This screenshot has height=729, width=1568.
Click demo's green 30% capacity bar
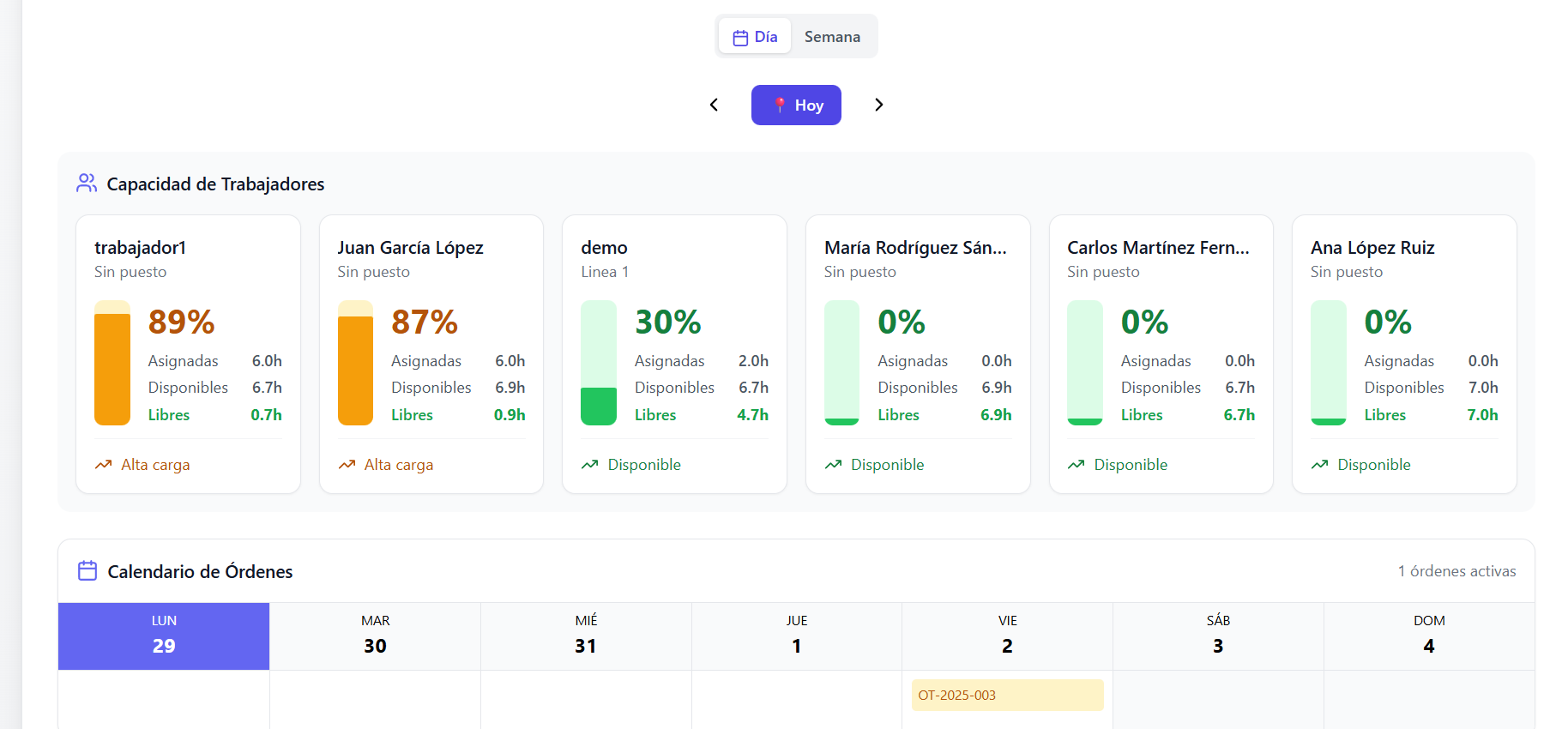pos(599,406)
